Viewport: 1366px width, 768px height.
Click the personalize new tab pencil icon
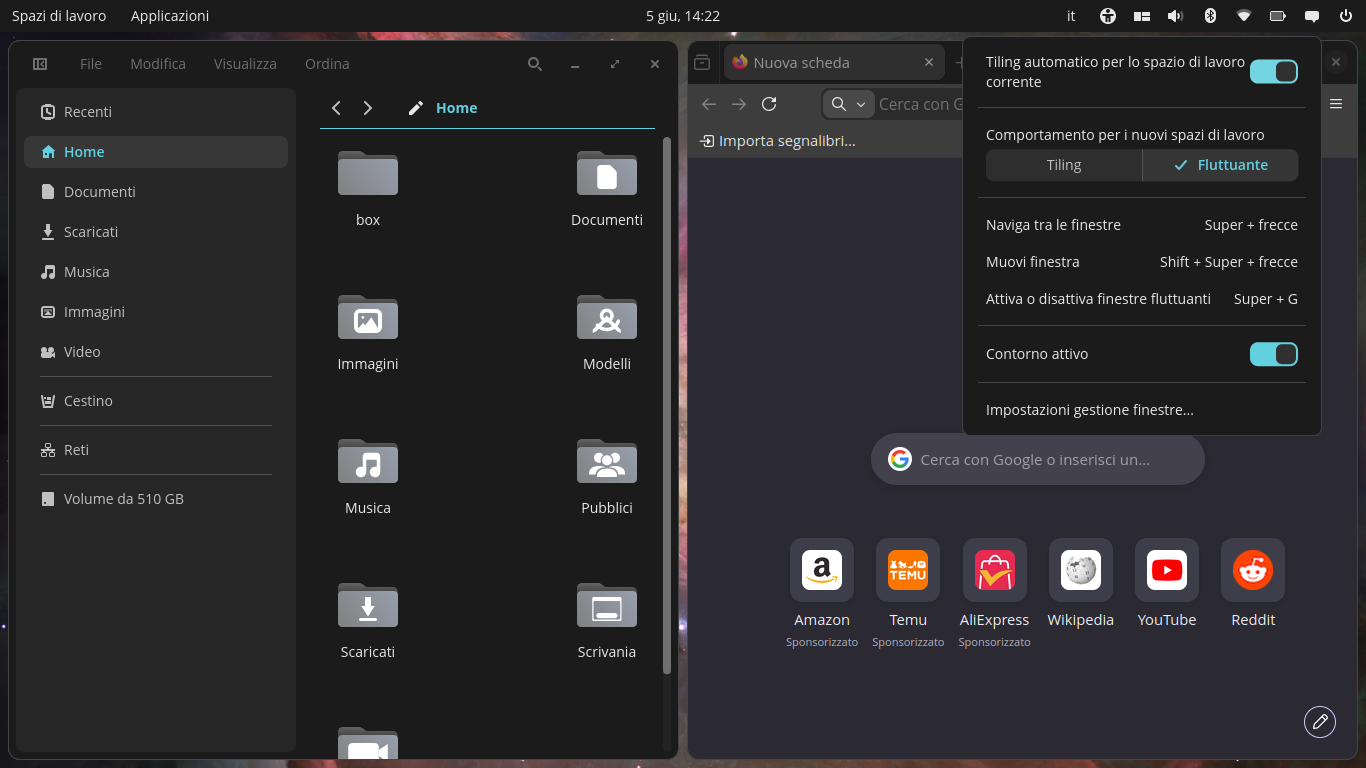click(x=1320, y=721)
